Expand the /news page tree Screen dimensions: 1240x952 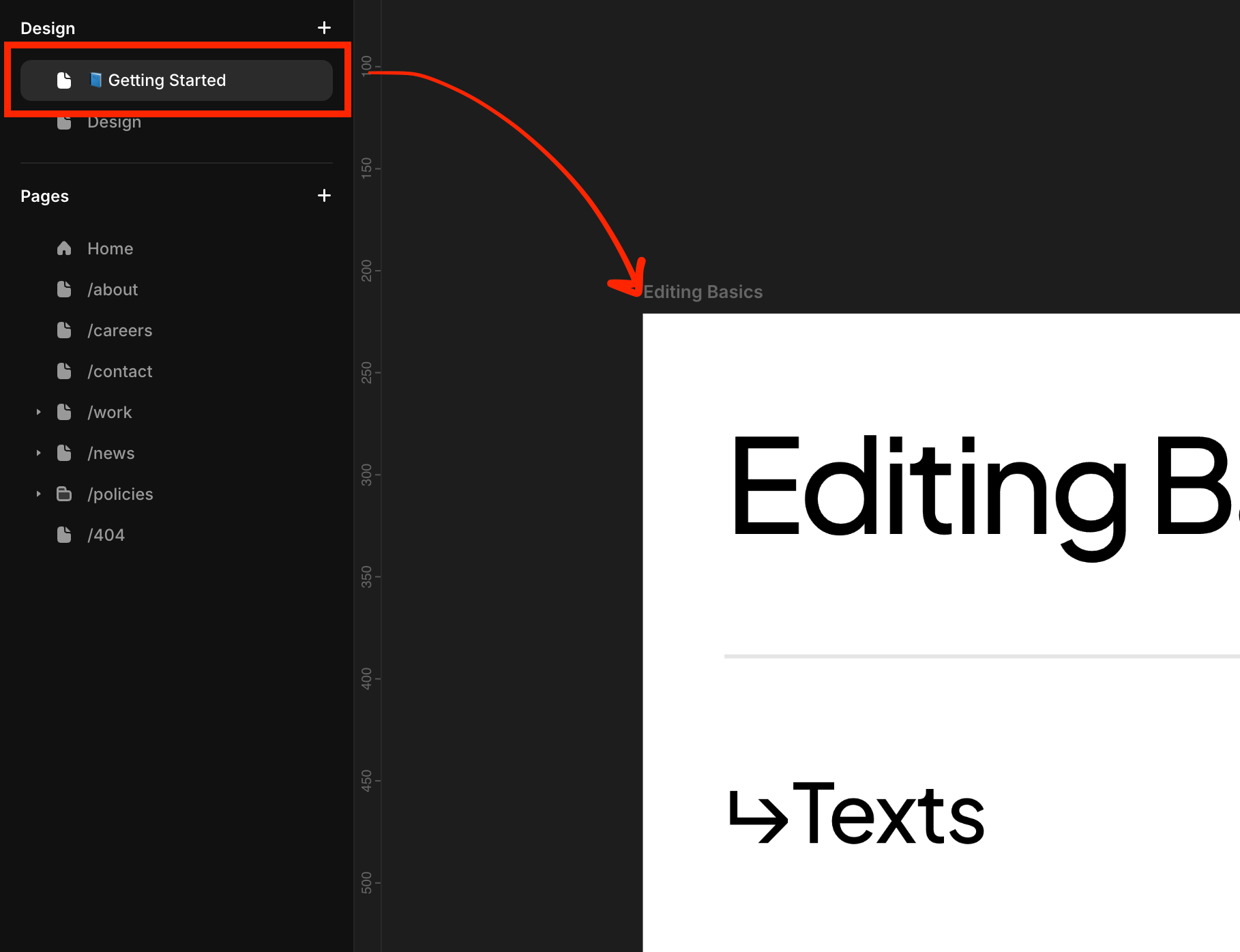(39, 453)
